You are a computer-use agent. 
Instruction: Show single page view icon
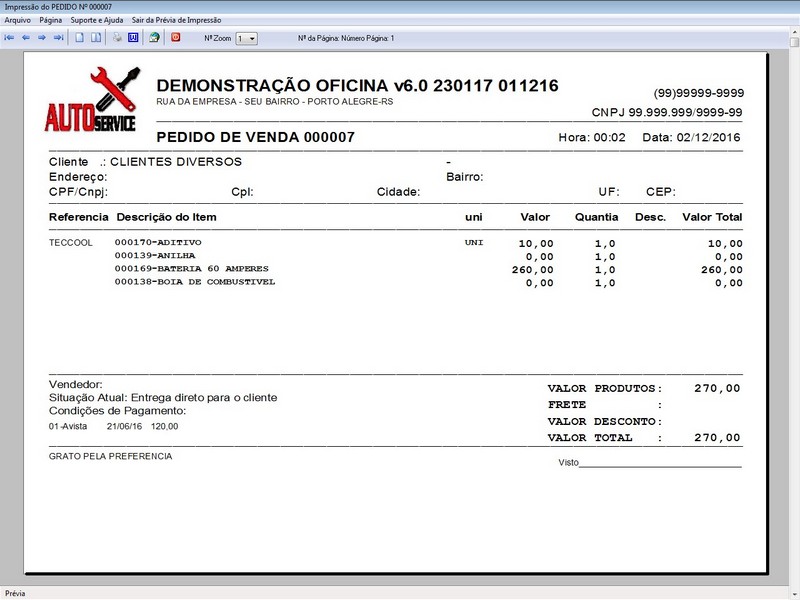(x=80, y=38)
